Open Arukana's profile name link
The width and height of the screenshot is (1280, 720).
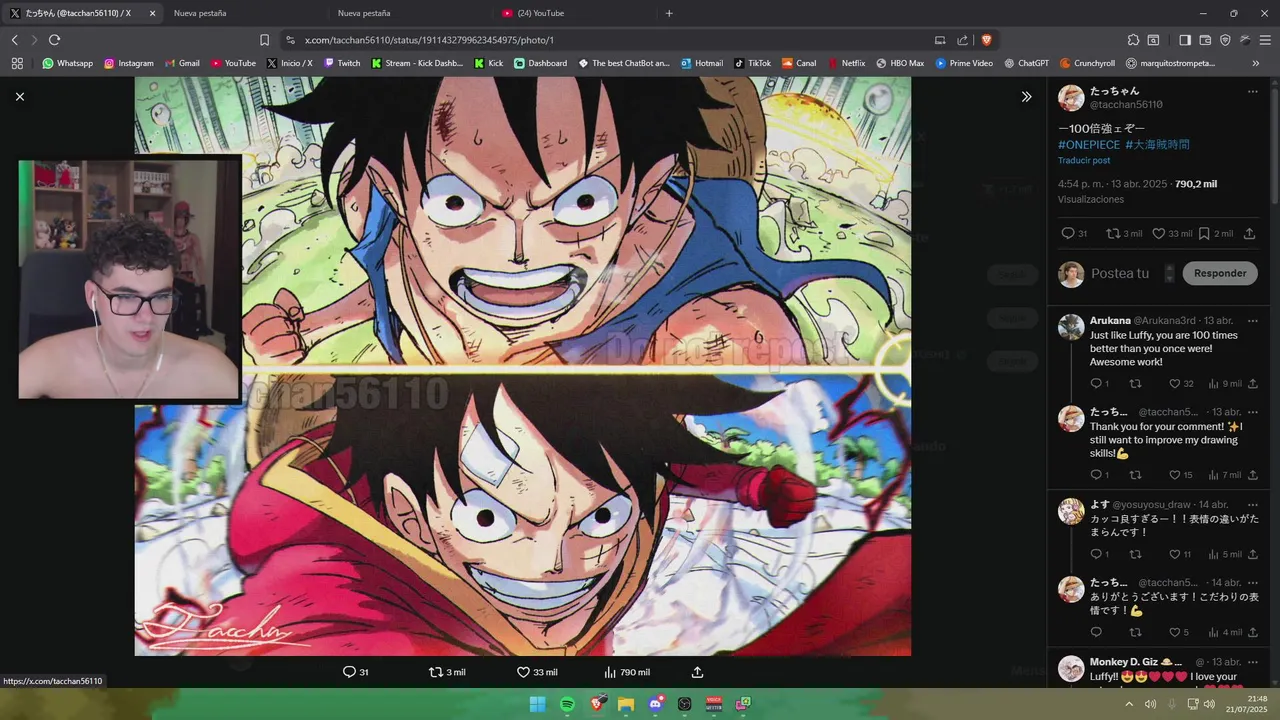click(x=1110, y=321)
